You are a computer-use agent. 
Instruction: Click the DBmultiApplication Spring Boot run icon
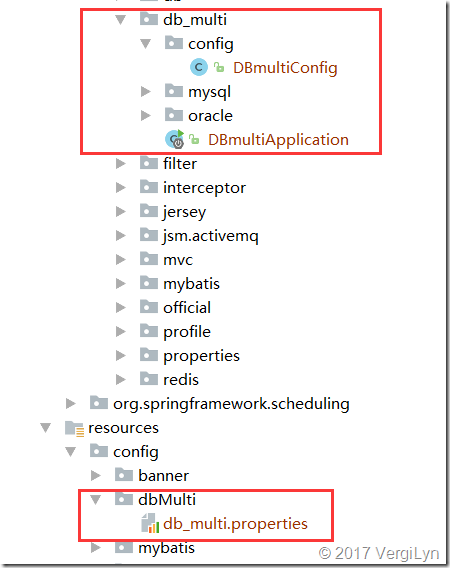[175, 139]
